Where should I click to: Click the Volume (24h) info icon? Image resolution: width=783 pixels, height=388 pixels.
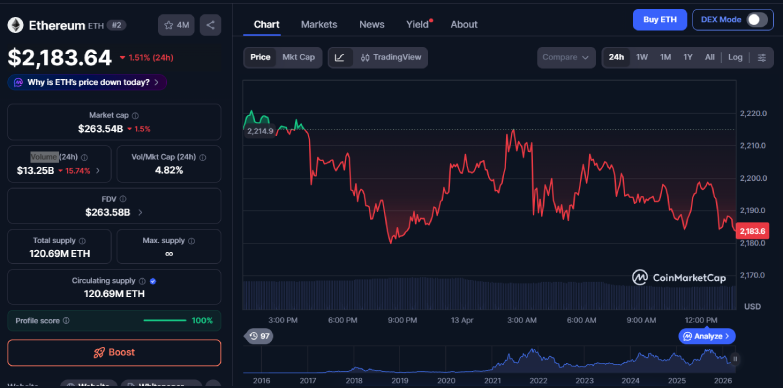point(84,157)
